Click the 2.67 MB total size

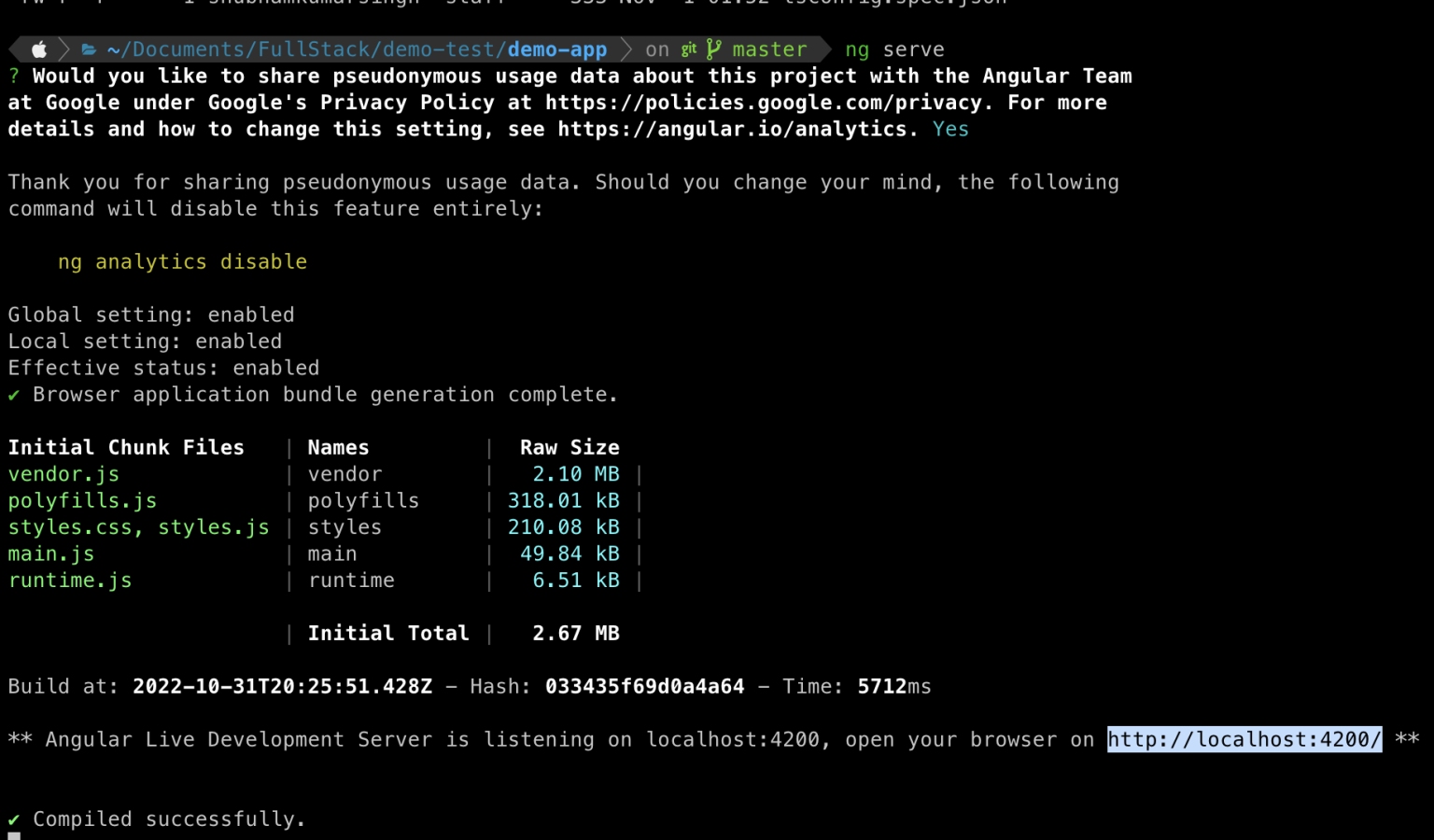pyautogui.click(x=576, y=634)
